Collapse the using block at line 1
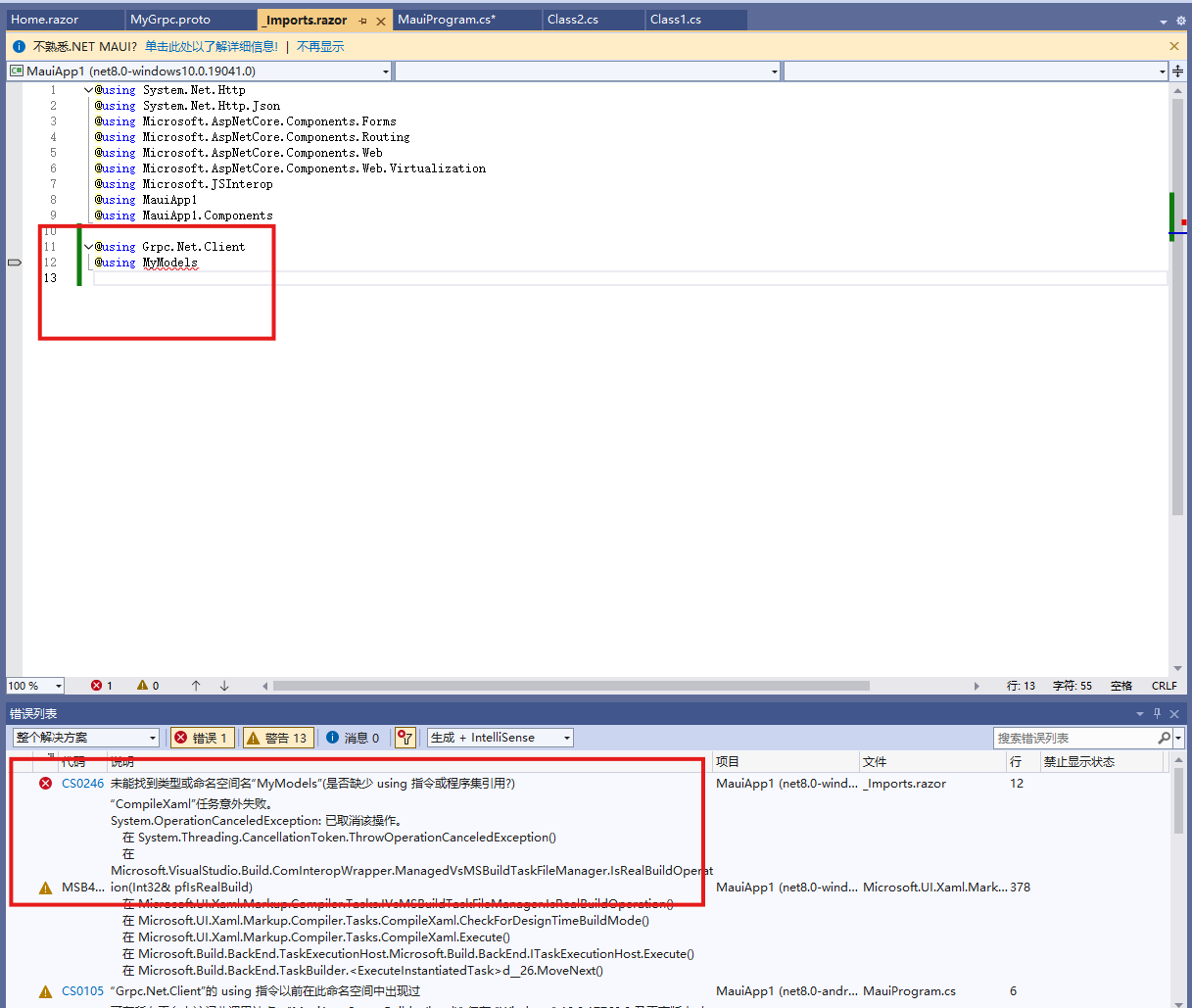This screenshot has width=1192, height=1008. [x=88, y=90]
